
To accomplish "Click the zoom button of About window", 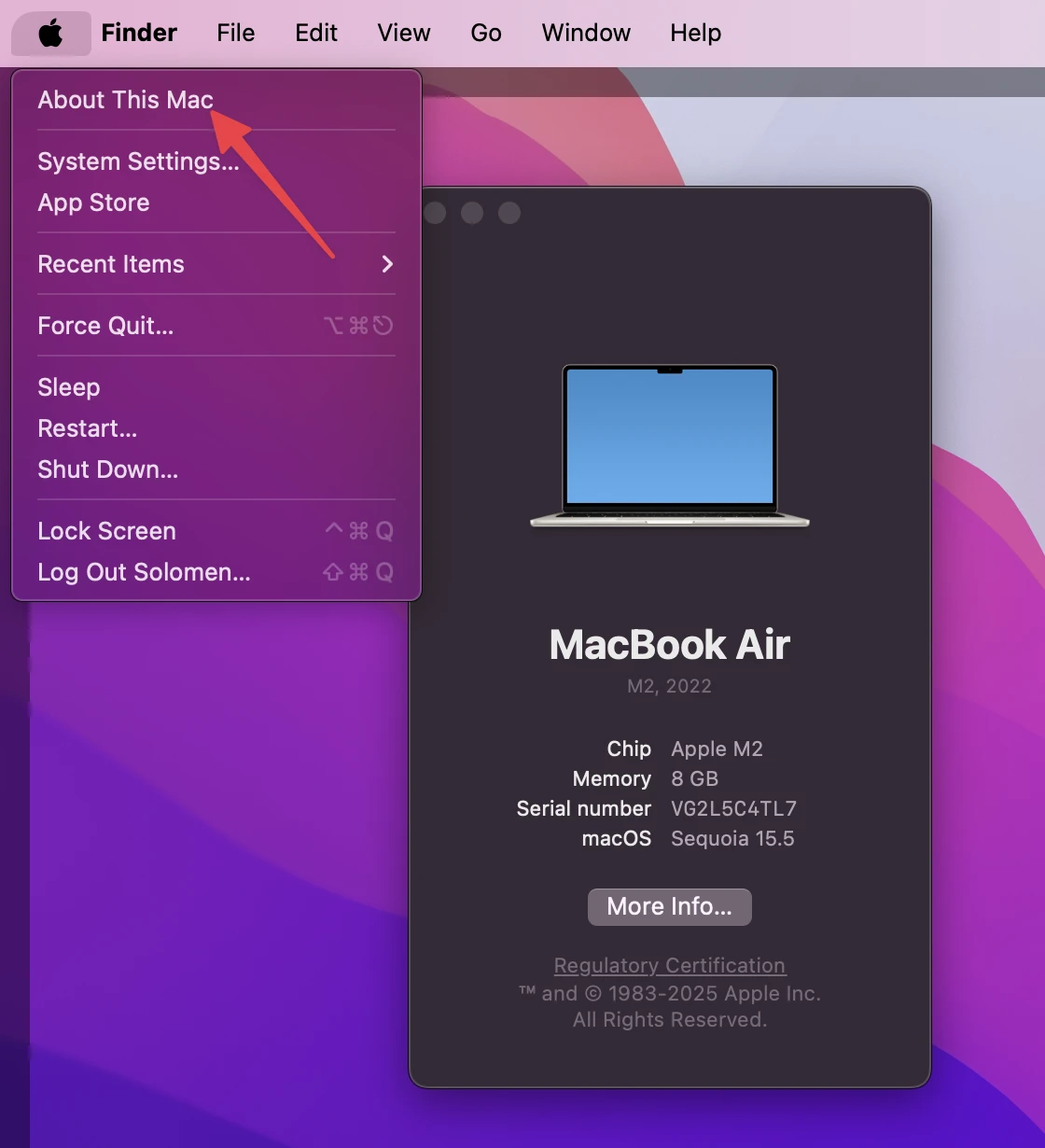I will coord(509,213).
